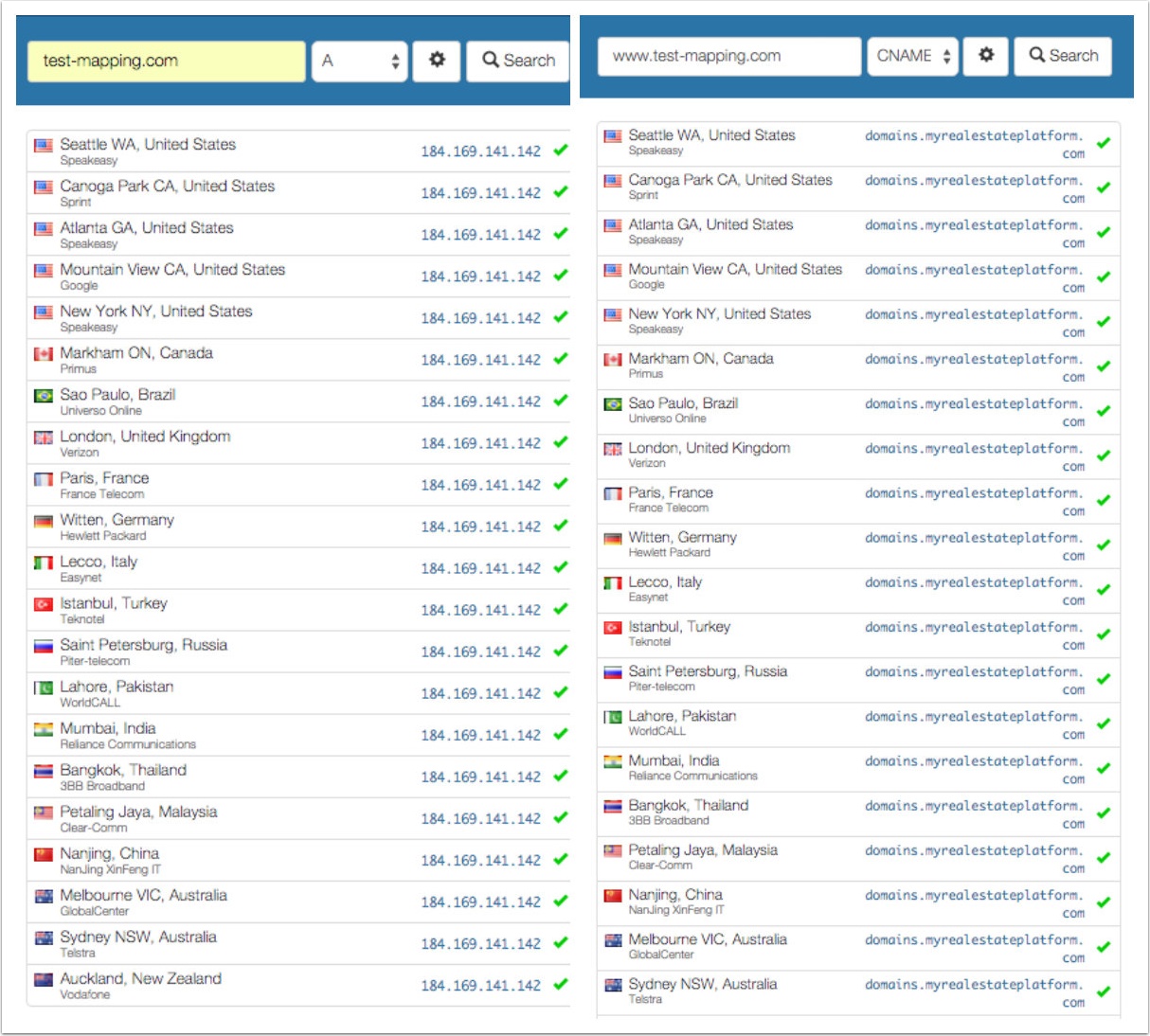This screenshot has height=1036, width=1150.
Task: Click CNAME value for London, United Kingdom
Action: (x=975, y=456)
